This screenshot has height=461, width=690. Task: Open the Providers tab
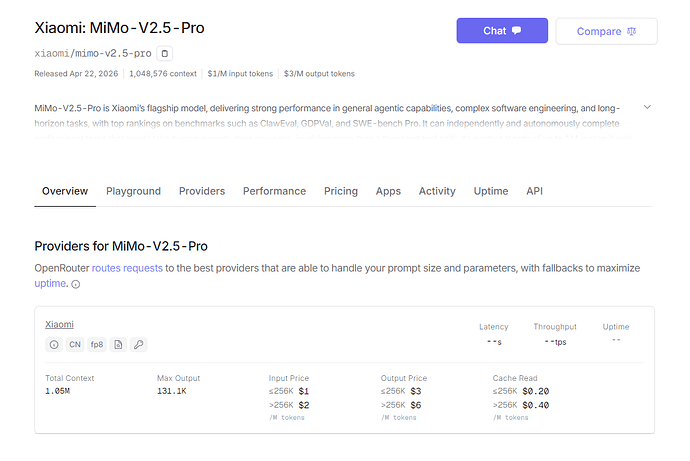[202, 191]
